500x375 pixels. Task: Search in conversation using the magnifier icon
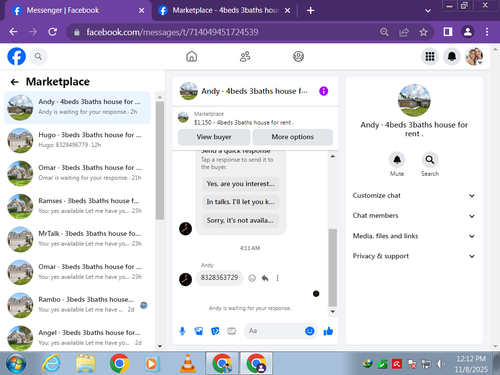coord(430,160)
